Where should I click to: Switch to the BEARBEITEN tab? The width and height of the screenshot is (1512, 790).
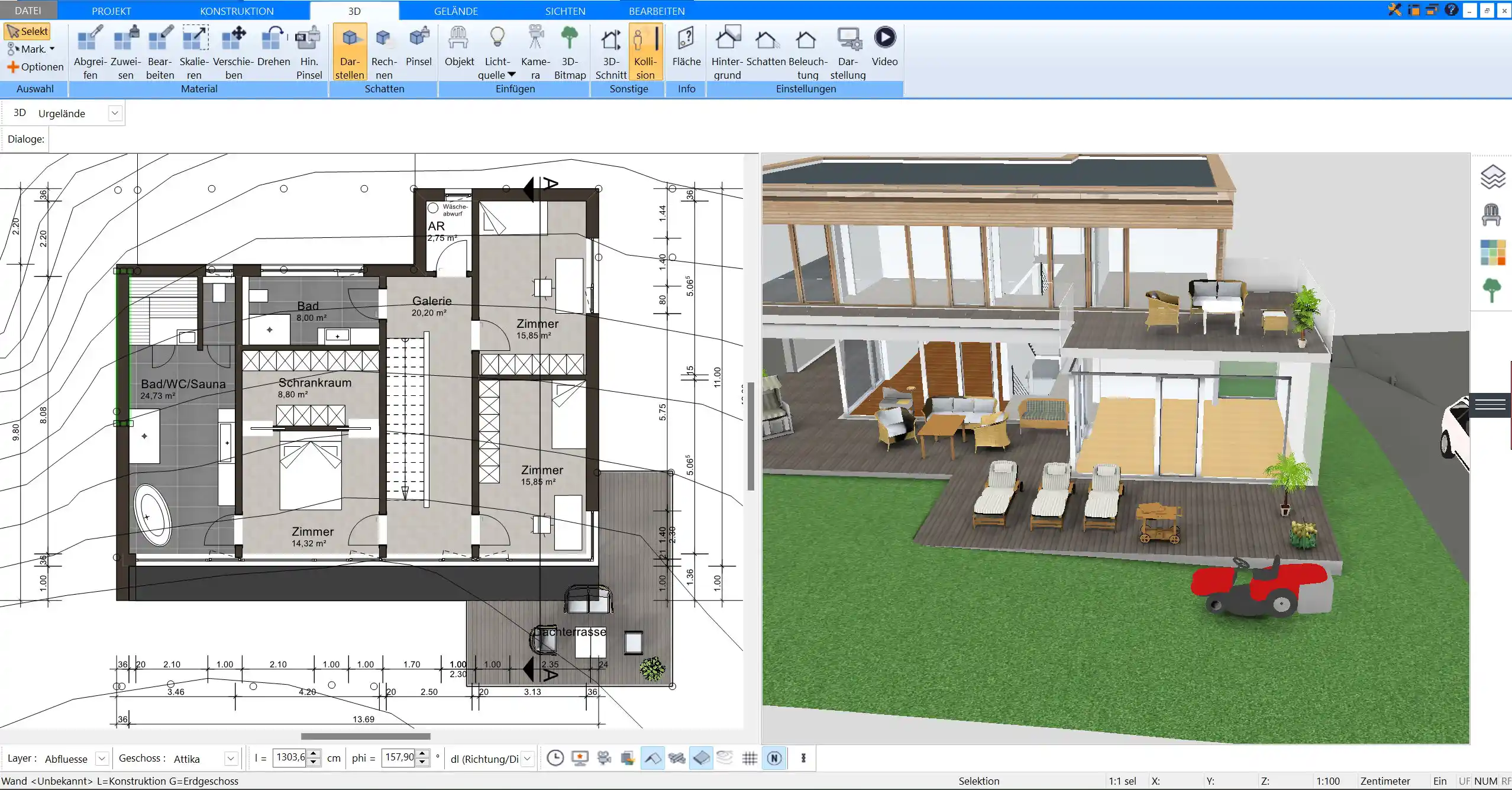tap(657, 11)
